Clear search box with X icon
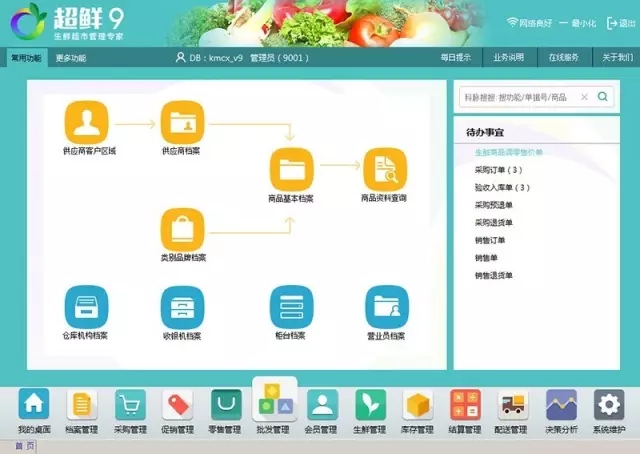Screen dimensions: 640x454 pos(584,97)
